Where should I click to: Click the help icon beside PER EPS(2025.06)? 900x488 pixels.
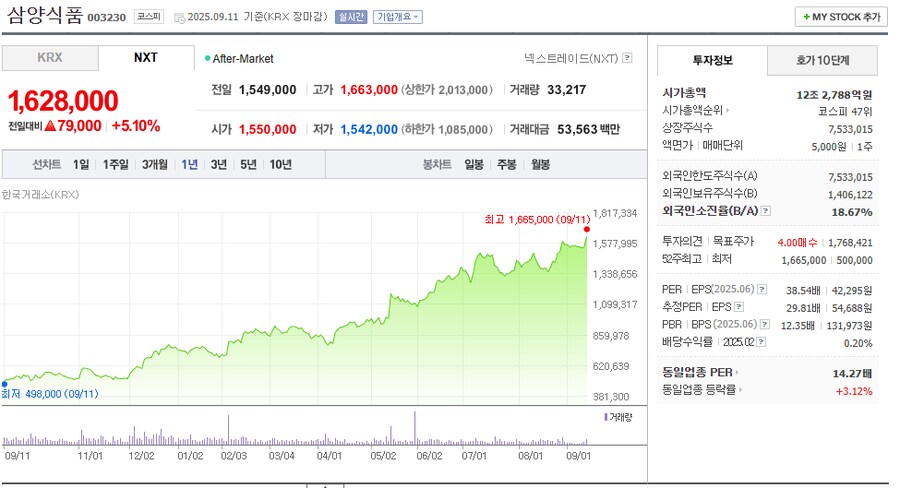coord(762,289)
